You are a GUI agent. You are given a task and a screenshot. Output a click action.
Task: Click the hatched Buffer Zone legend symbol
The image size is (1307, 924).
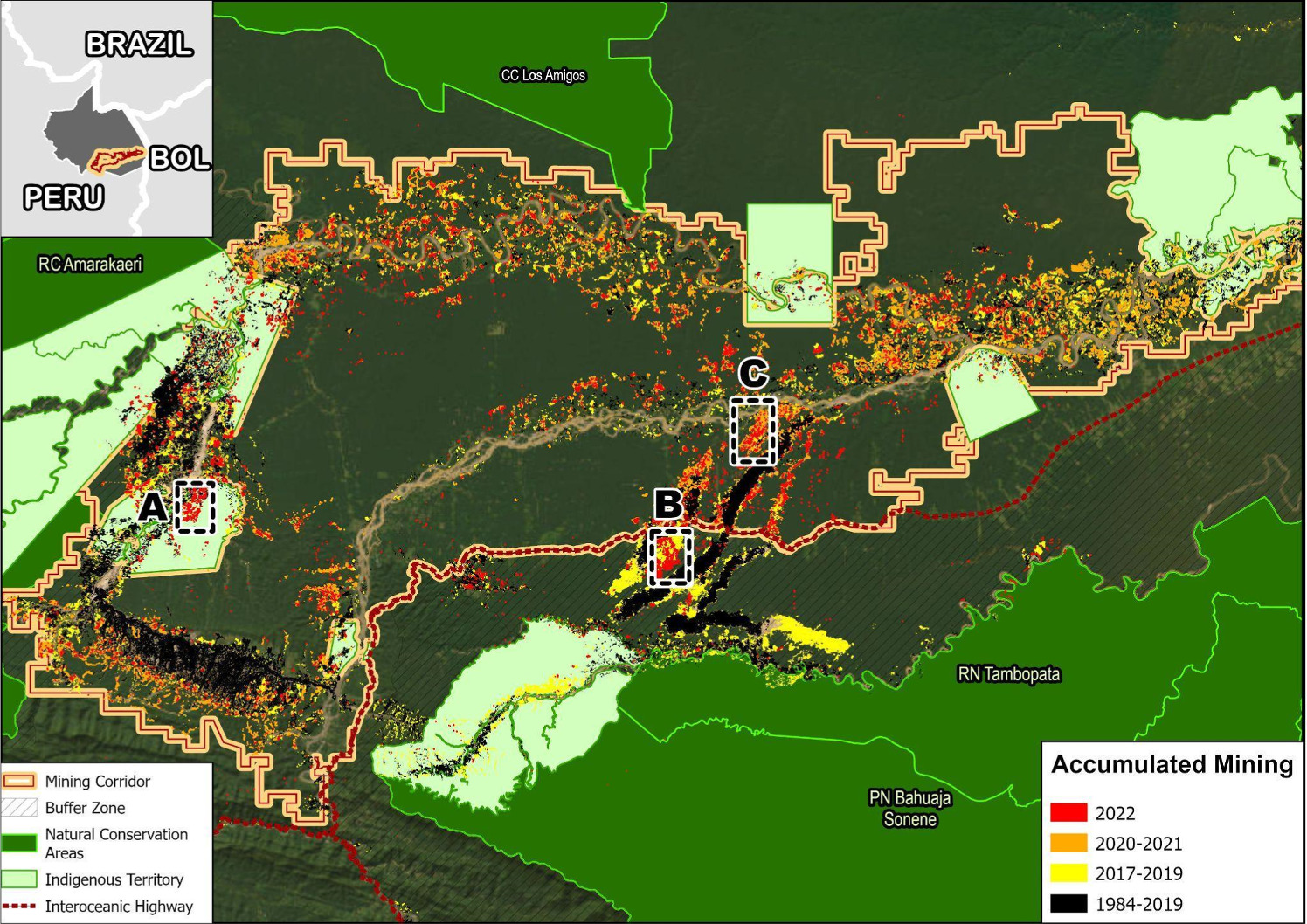19,808
